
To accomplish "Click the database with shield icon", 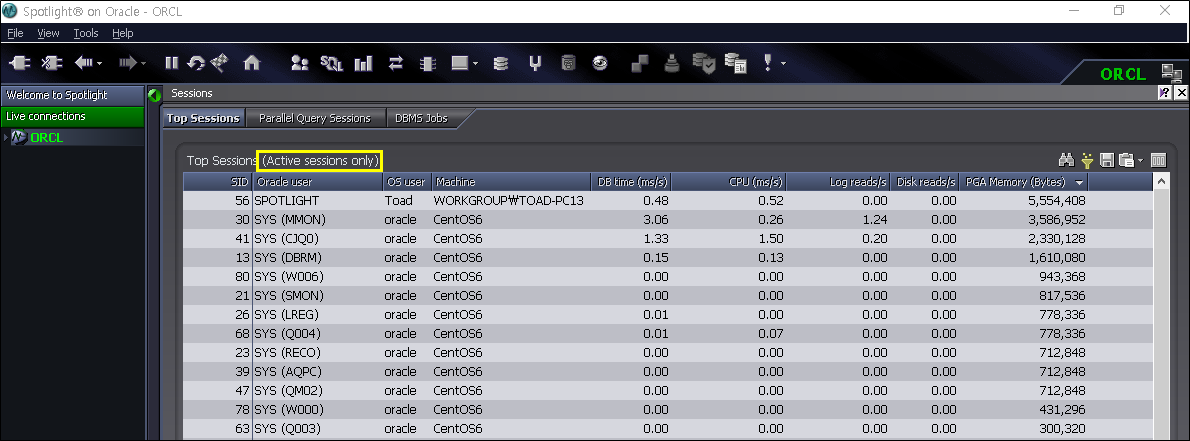I will point(704,64).
